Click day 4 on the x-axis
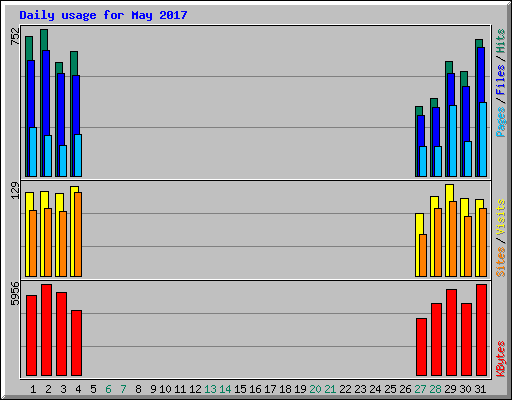 [x=78, y=389]
